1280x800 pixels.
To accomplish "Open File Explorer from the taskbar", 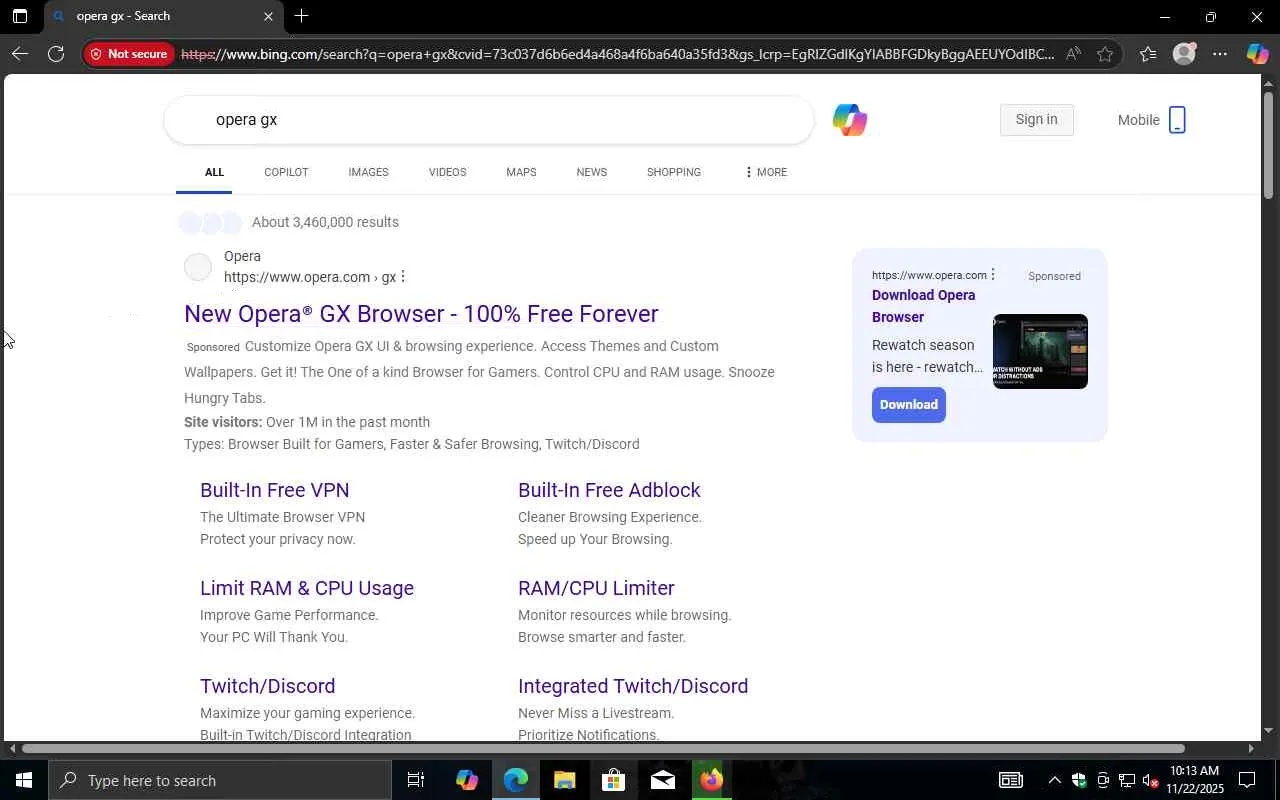I will (x=564, y=780).
